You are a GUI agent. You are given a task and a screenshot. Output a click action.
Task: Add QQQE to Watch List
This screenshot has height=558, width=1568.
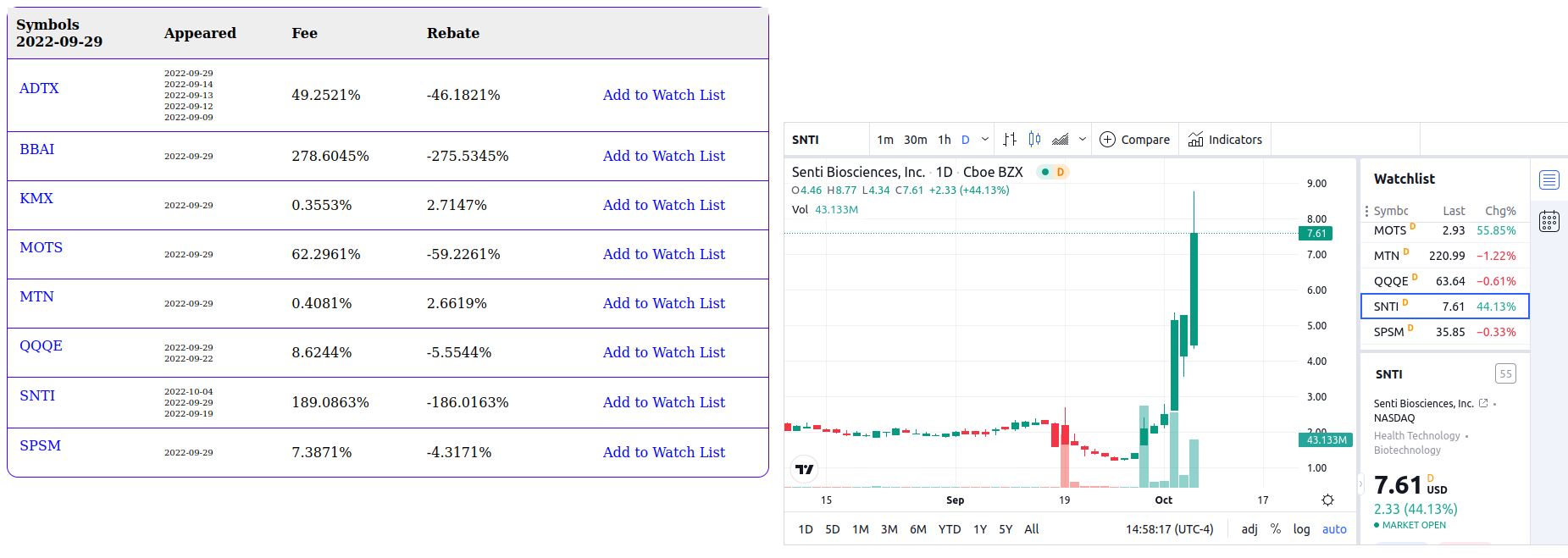click(664, 352)
